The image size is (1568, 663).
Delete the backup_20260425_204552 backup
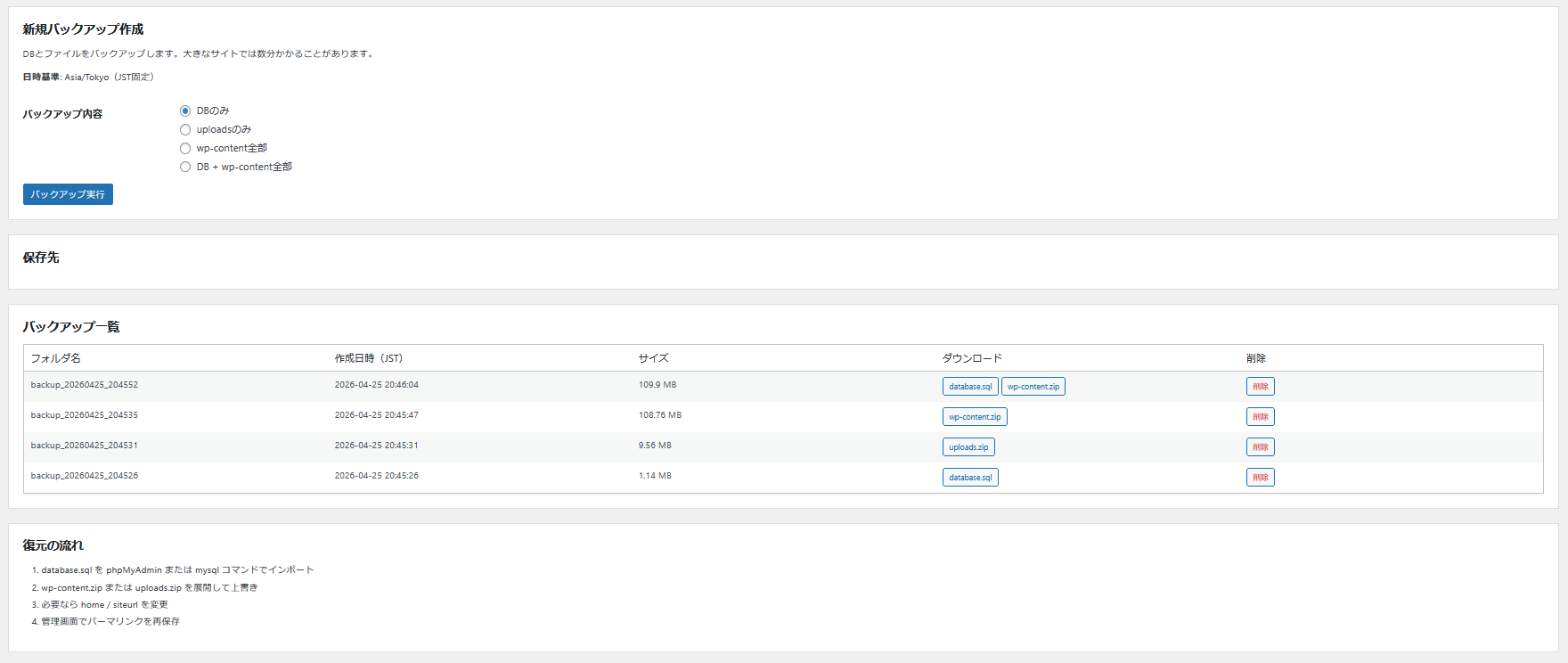pyautogui.click(x=1260, y=387)
